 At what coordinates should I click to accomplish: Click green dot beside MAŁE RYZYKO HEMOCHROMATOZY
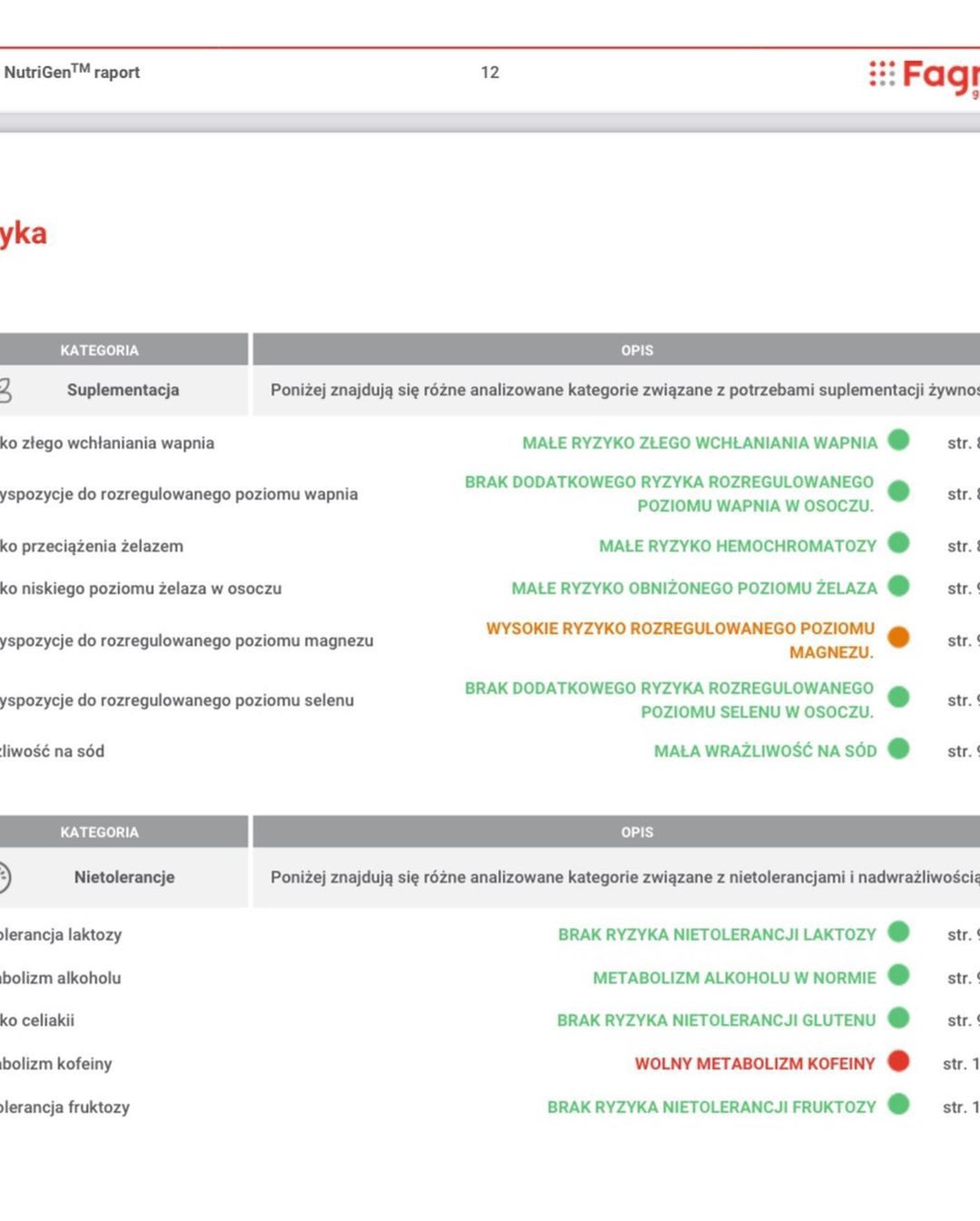898,543
